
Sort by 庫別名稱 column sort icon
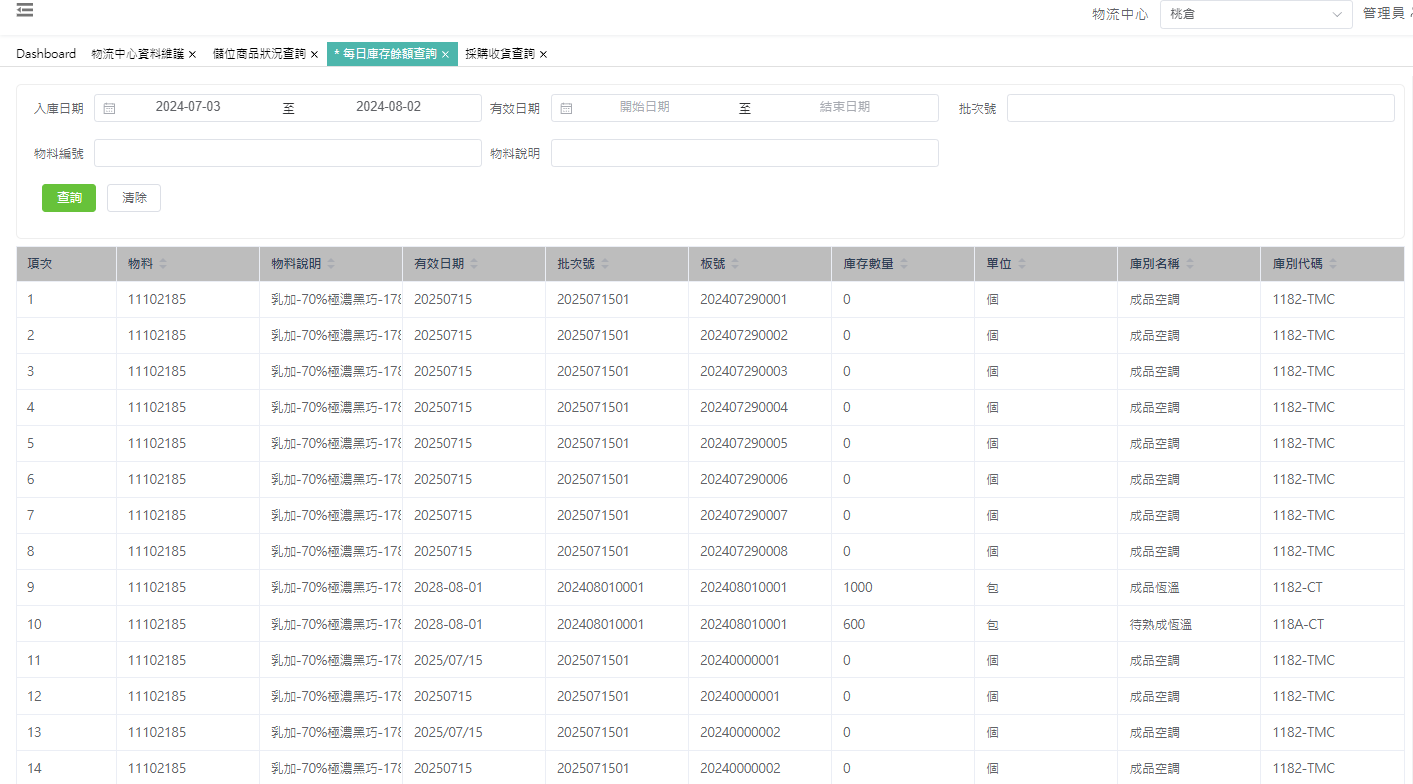1190,264
